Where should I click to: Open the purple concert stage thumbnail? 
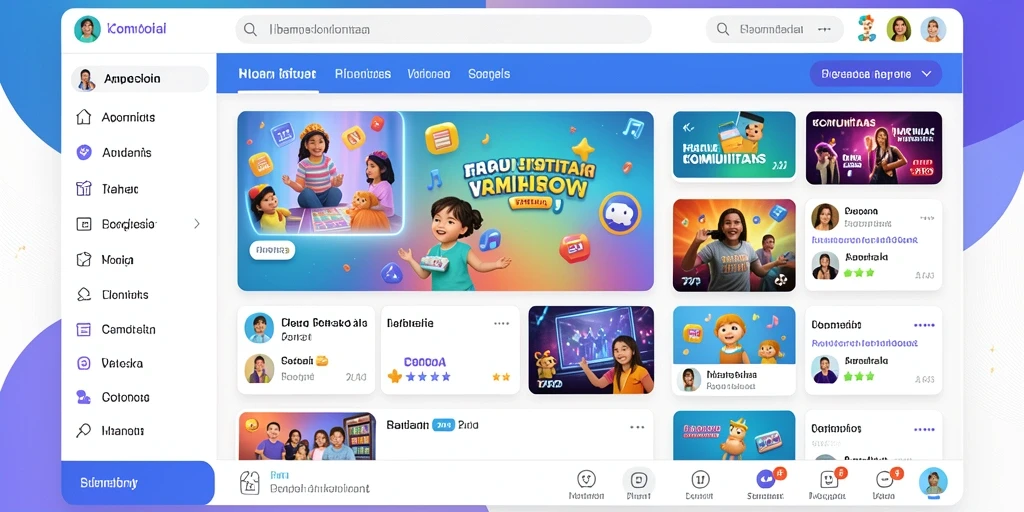point(591,349)
